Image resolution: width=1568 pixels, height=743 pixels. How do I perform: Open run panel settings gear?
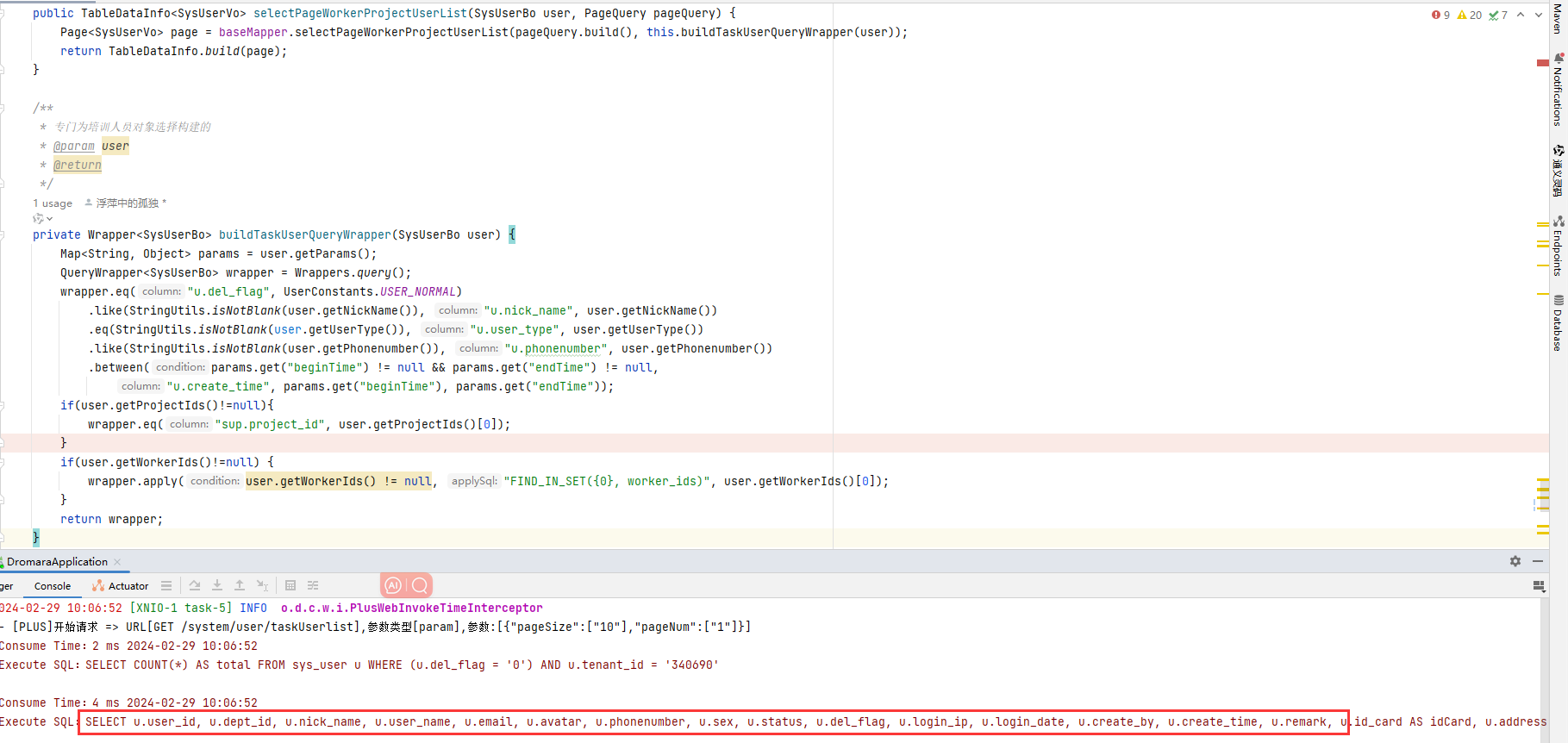point(1515,561)
